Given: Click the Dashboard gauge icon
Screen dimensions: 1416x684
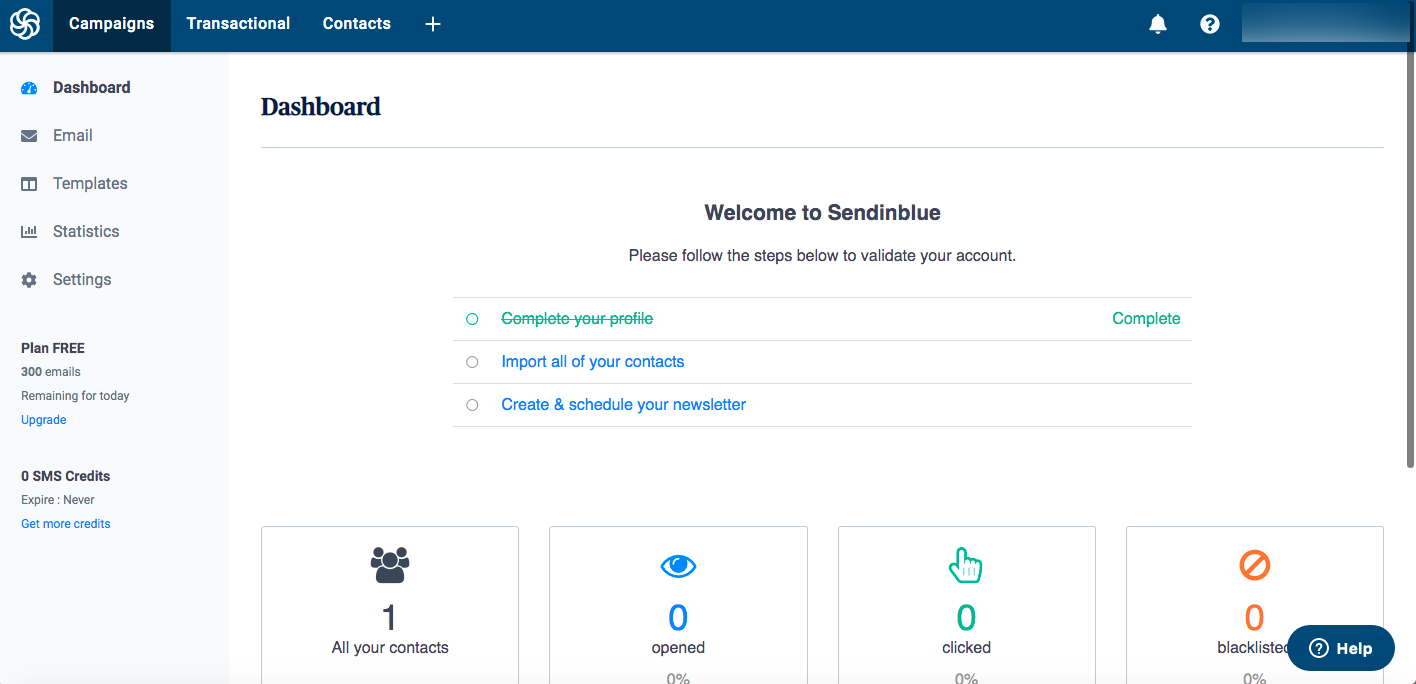Looking at the screenshot, I should pos(29,88).
